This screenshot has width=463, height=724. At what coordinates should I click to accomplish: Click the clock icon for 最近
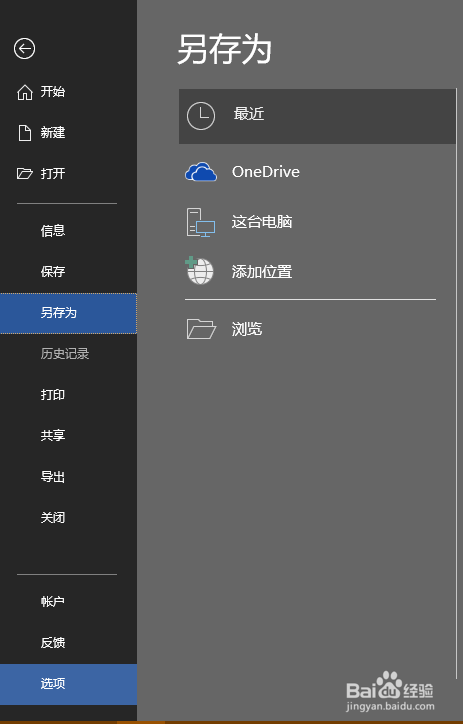tap(201, 116)
